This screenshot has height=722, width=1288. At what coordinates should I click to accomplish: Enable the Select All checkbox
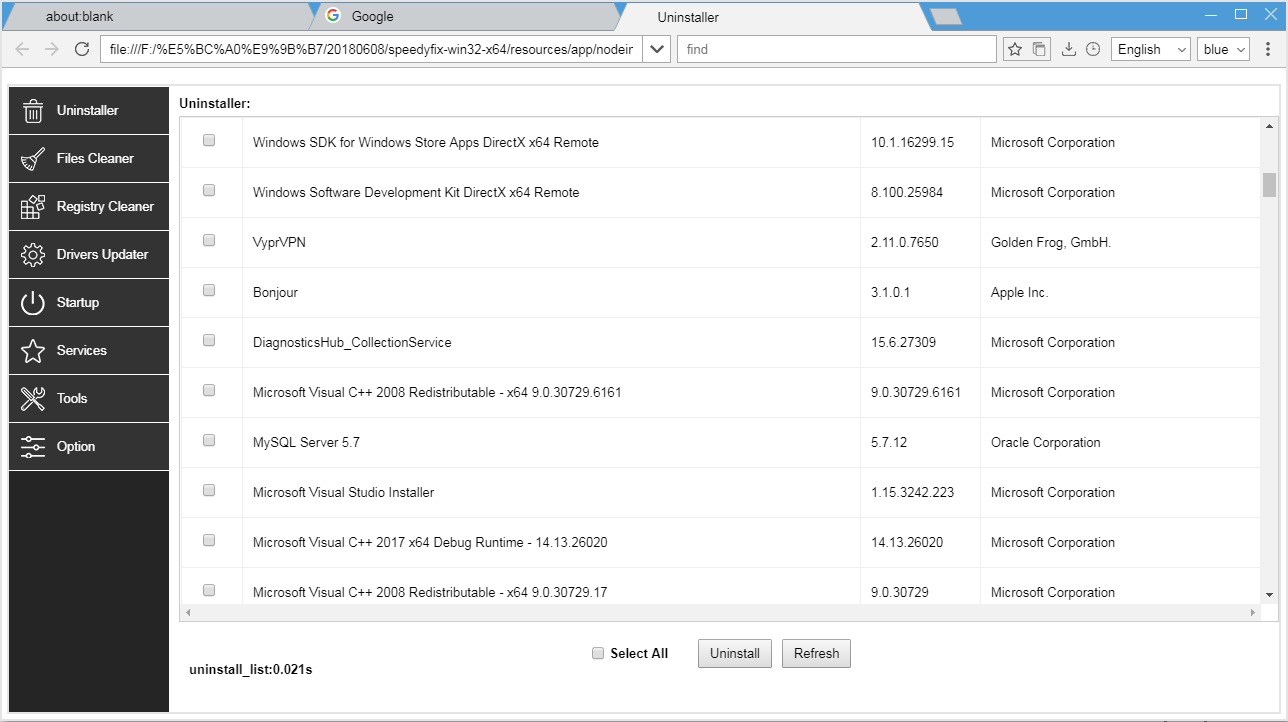point(598,653)
